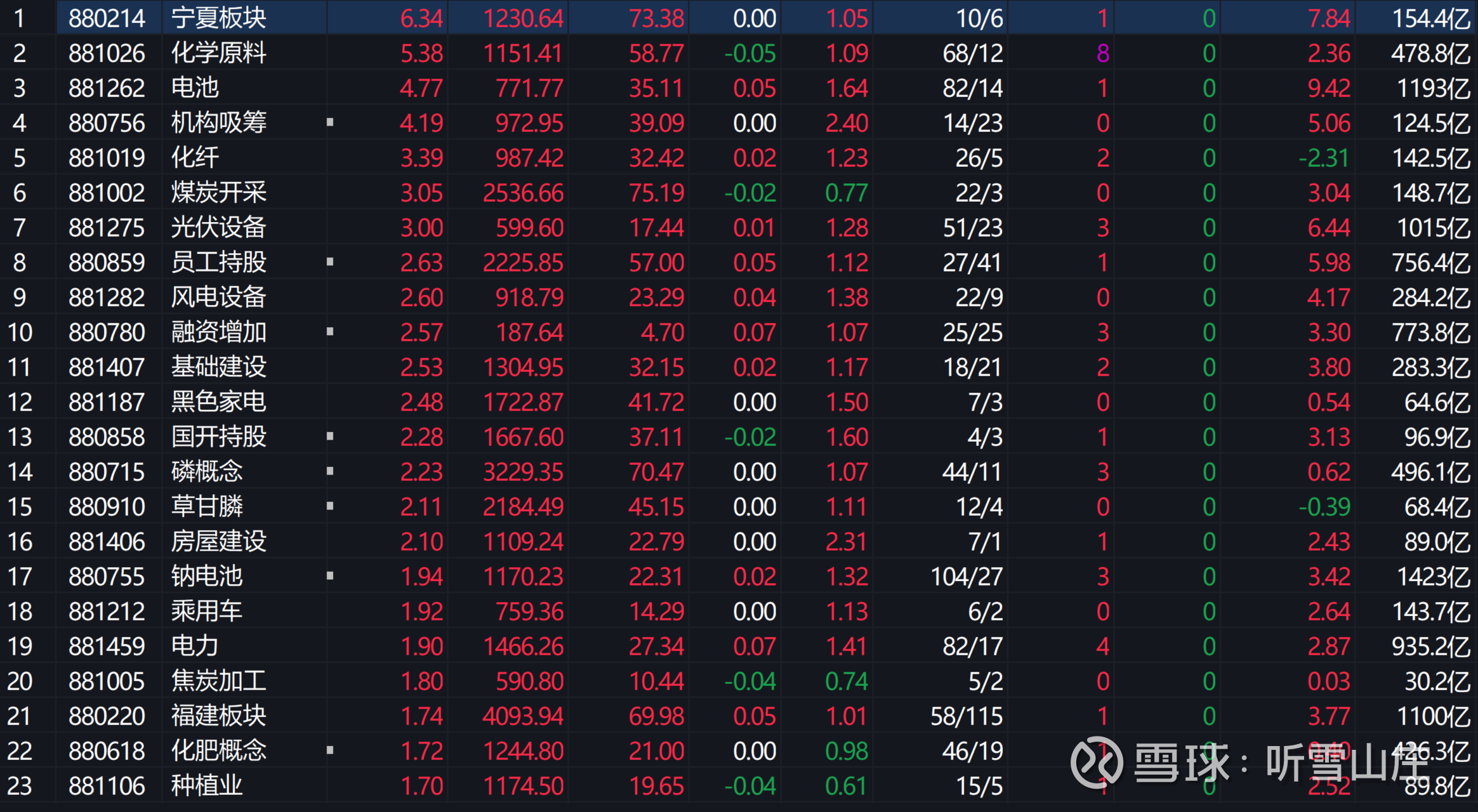Open the 电池 sector name
Image resolution: width=1478 pixels, height=812 pixels.
(x=195, y=88)
